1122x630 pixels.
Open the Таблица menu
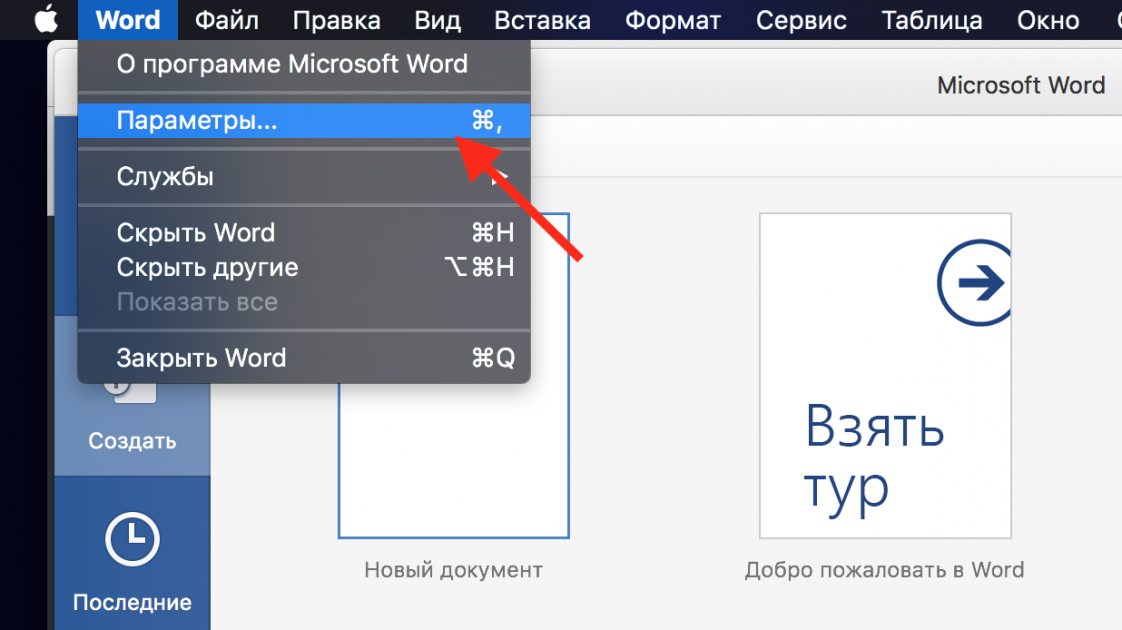[x=932, y=20]
